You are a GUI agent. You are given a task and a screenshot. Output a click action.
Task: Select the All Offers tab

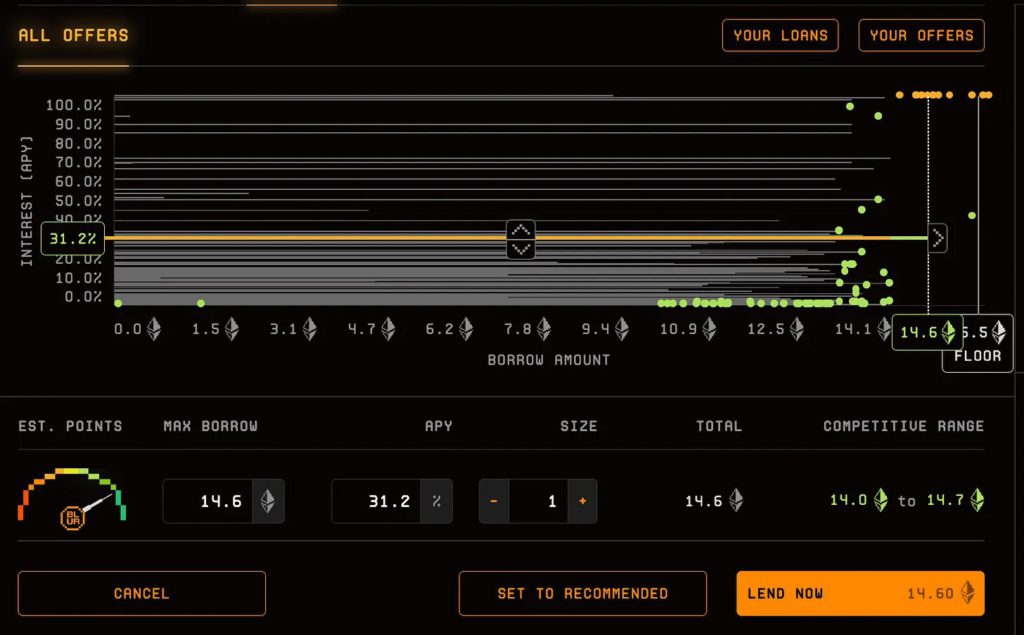(x=73, y=35)
